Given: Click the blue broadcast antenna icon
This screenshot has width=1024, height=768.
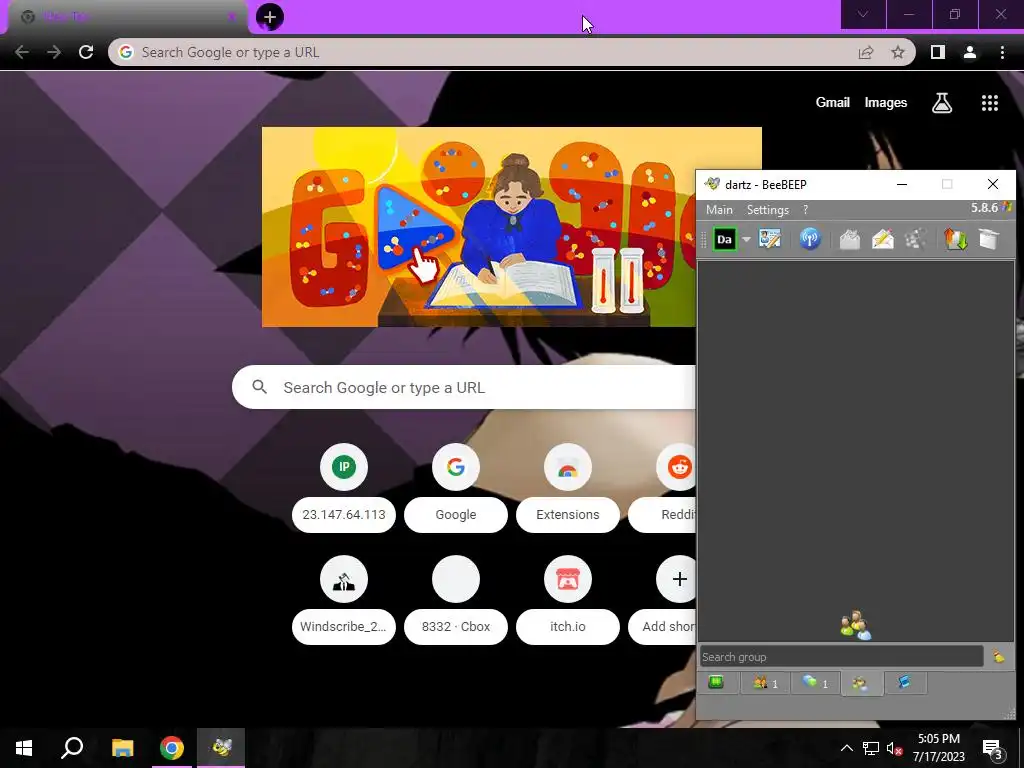Looking at the screenshot, I should (810, 239).
